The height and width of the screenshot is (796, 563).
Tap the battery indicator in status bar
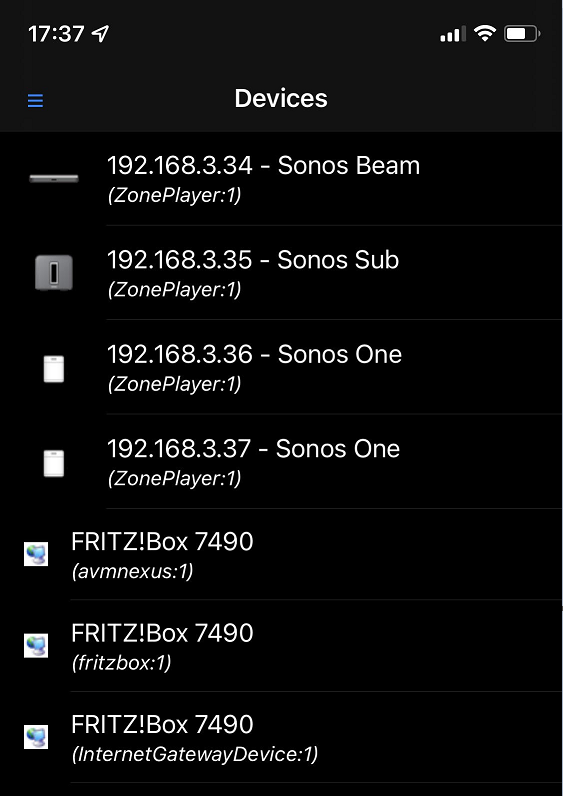tap(522, 34)
